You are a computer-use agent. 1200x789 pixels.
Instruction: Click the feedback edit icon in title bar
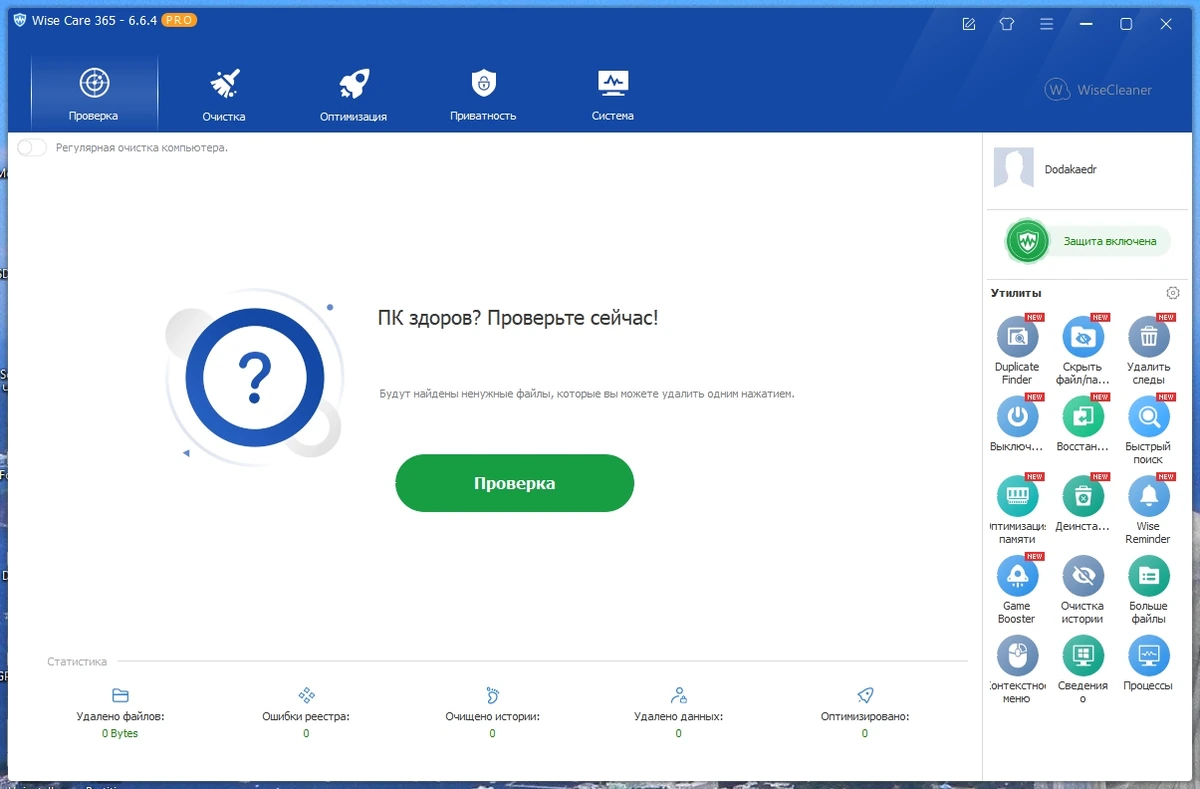pos(969,24)
